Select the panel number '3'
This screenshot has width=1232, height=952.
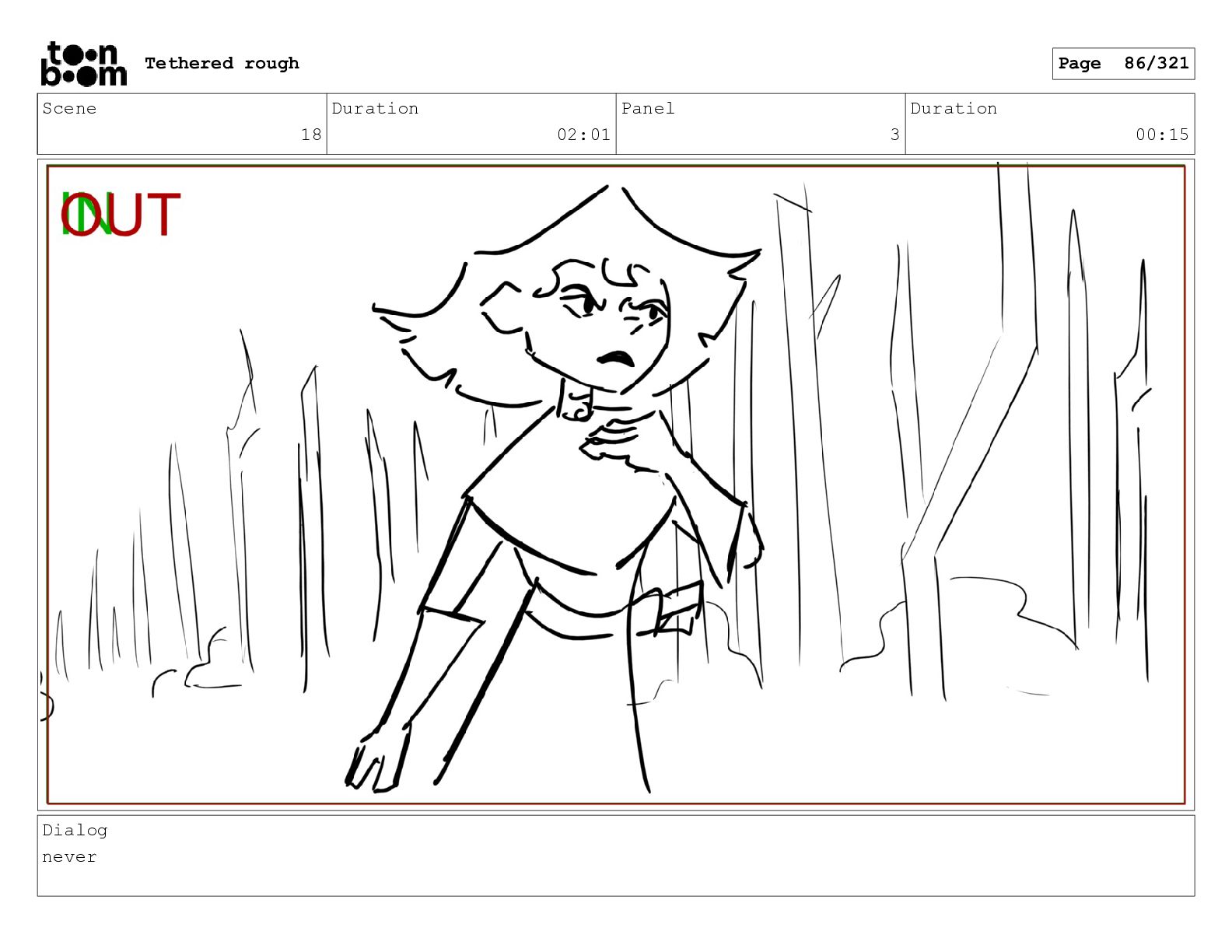tap(895, 135)
